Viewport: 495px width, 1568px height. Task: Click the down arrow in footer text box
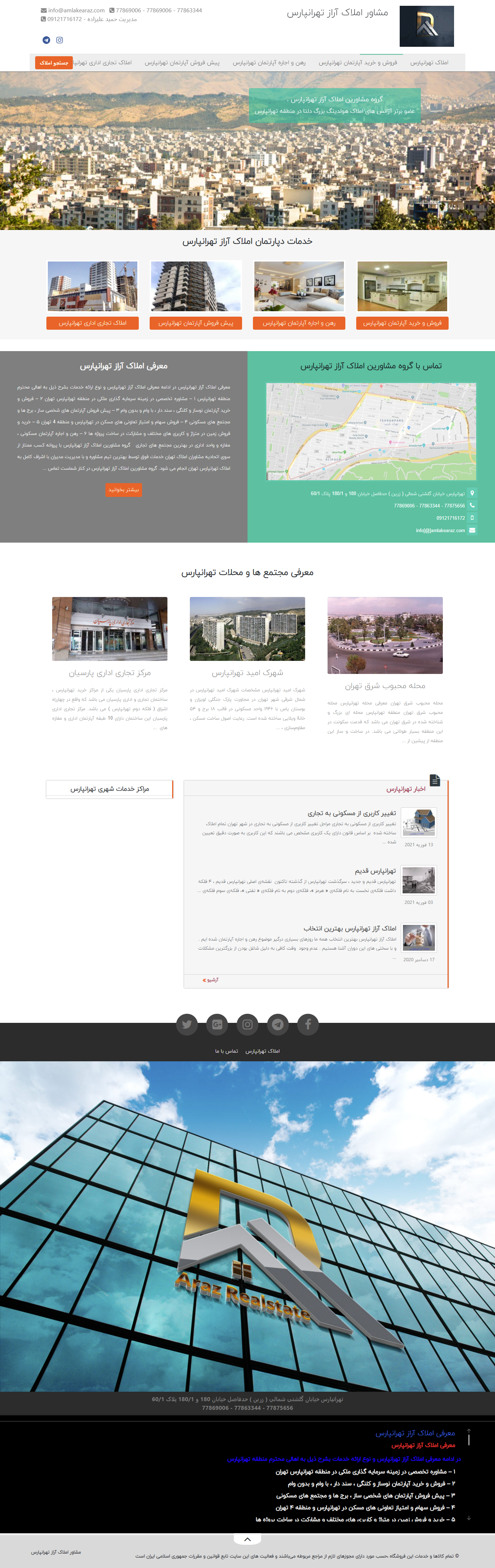point(469,1518)
